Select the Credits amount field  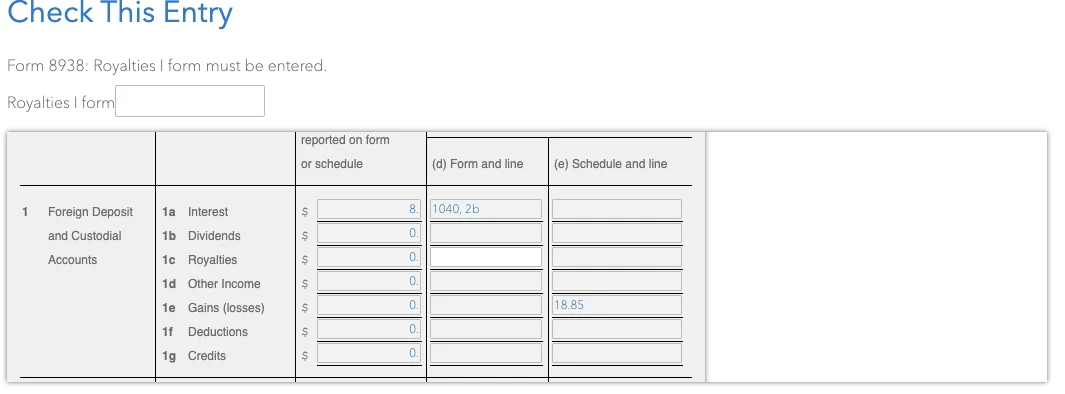pos(369,353)
